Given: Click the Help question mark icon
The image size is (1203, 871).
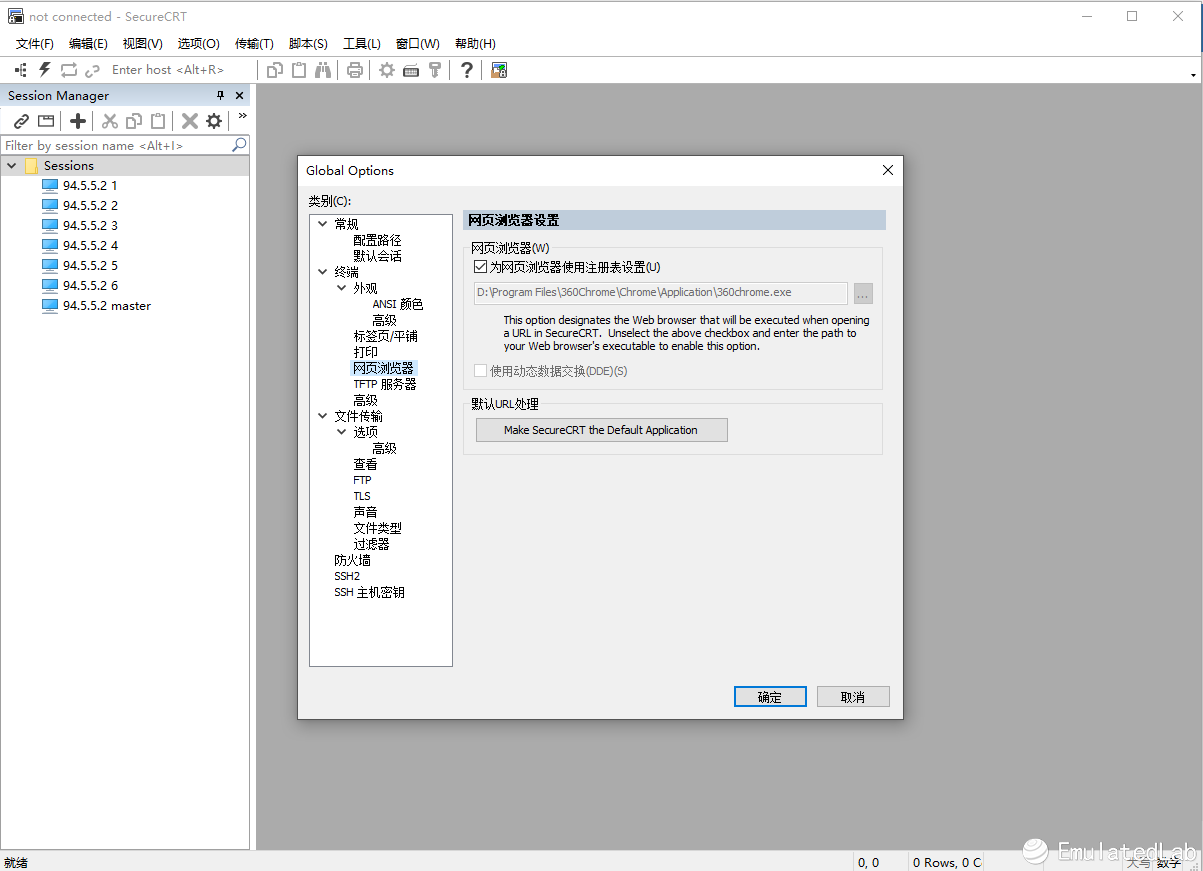Looking at the screenshot, I should click(467, 70).
